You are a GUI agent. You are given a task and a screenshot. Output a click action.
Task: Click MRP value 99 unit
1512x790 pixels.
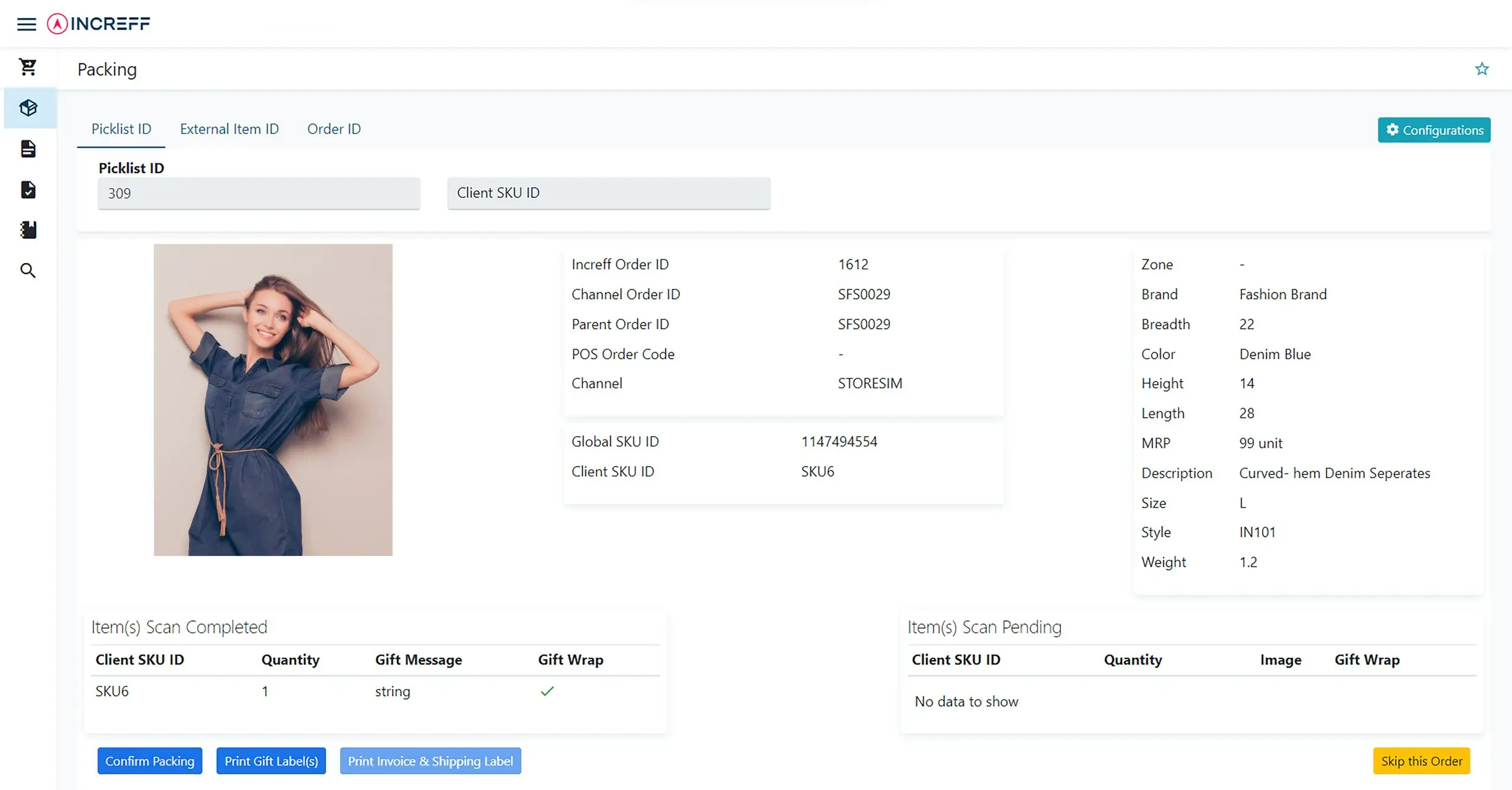pyautogui.click(x=1261, y=443)
